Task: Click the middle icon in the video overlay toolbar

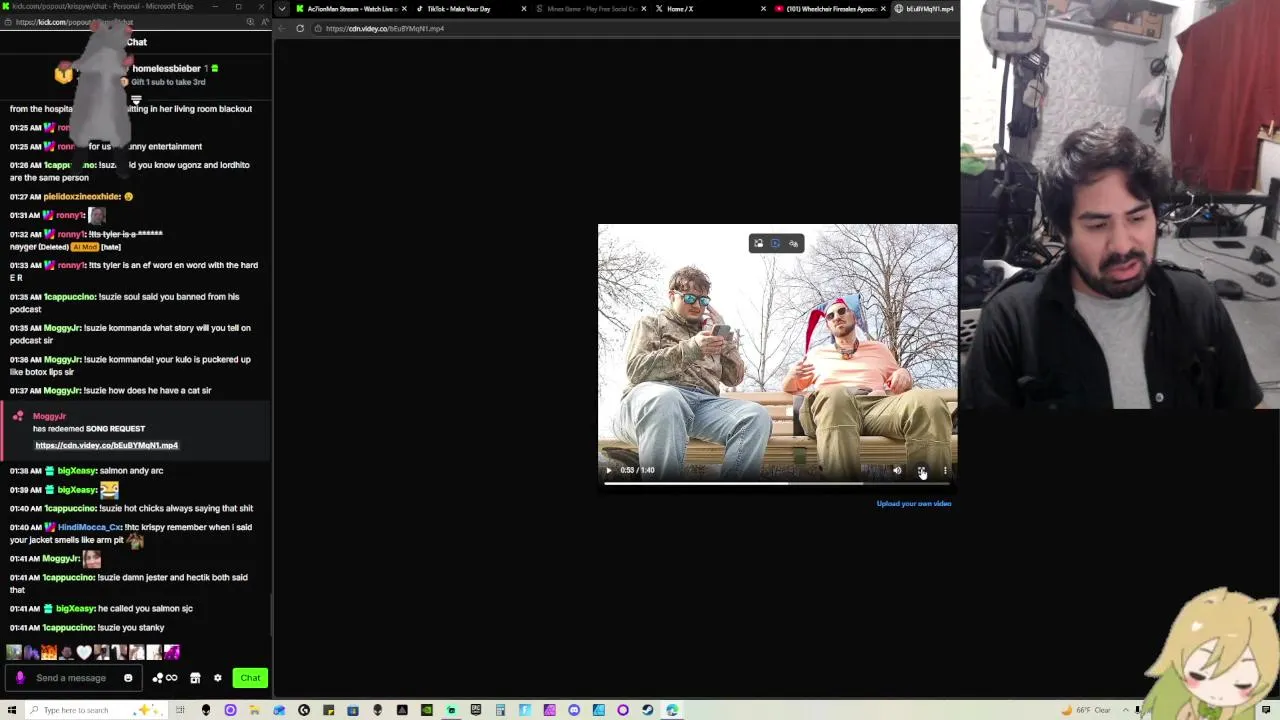Action: [775, 244]
